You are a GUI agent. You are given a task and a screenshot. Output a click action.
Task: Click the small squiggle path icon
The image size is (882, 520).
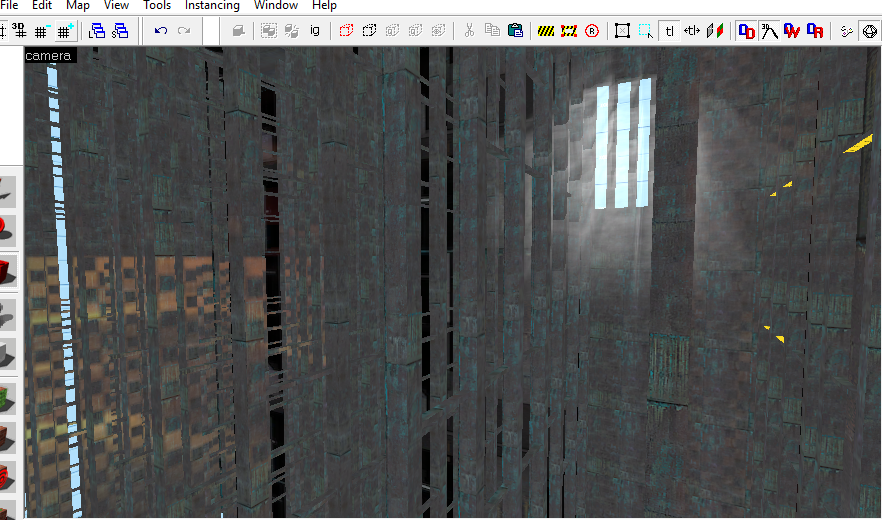(x=846, y=32)
